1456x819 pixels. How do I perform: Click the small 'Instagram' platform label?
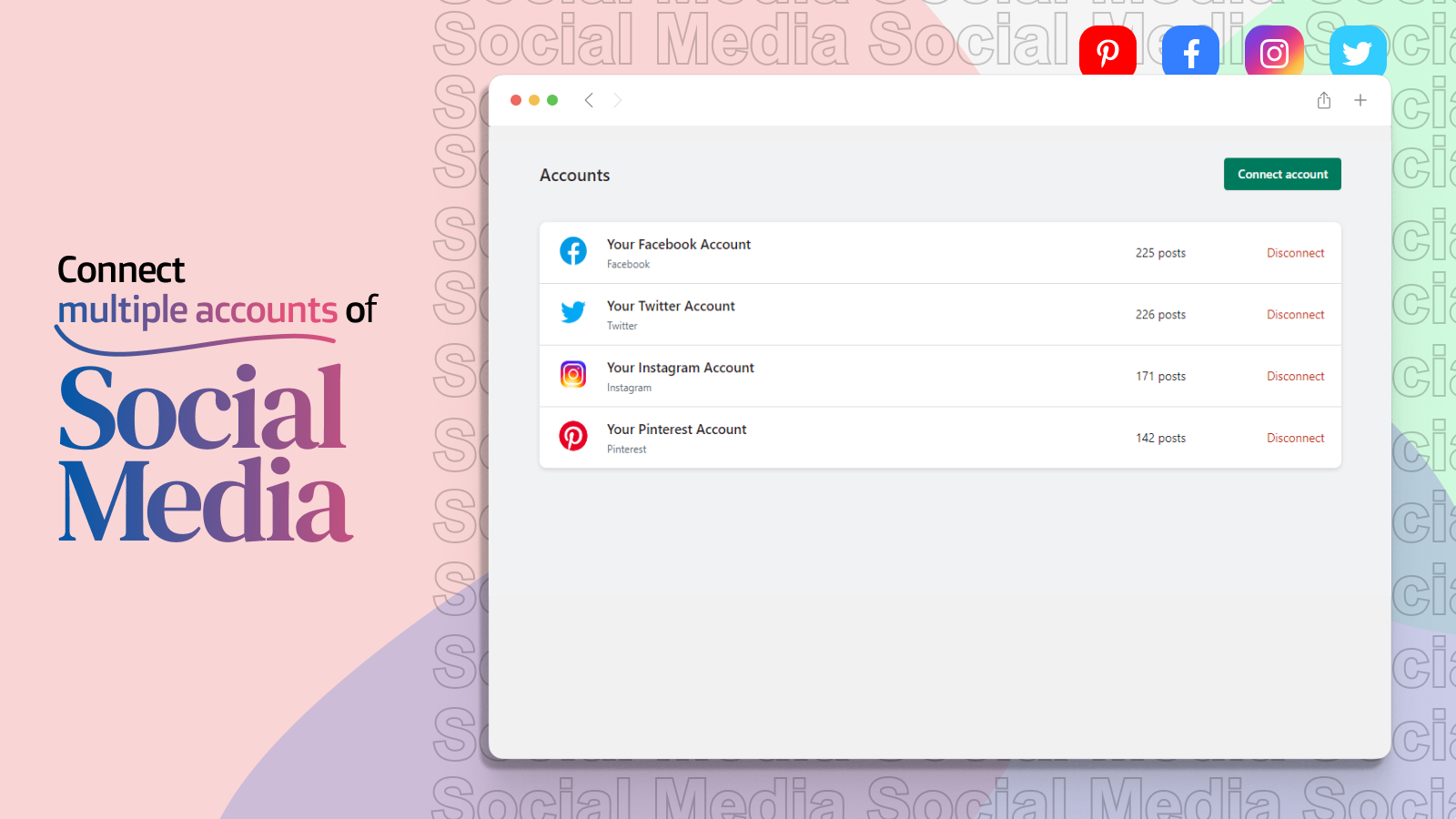629,388
